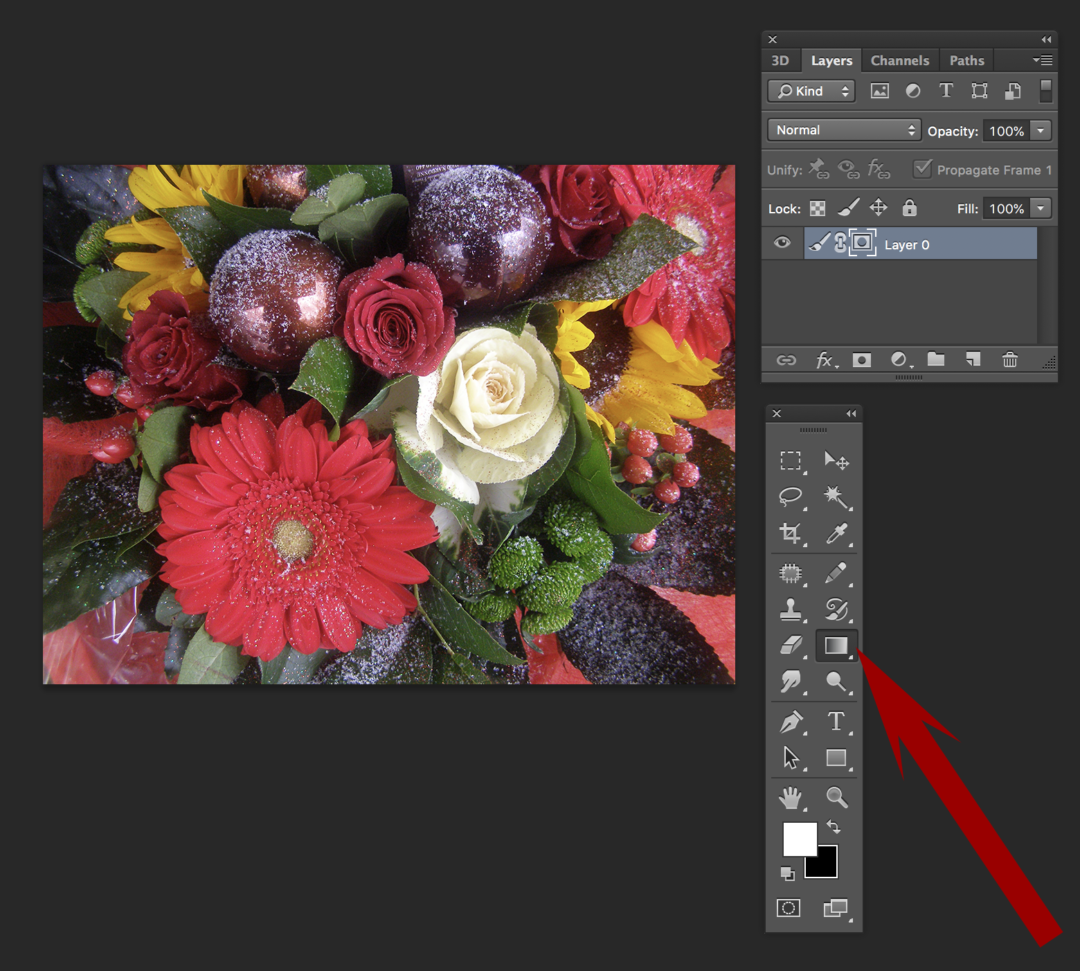Create a new layer
This screenshot has height=971, width=1080.
(x=973, y=359)
